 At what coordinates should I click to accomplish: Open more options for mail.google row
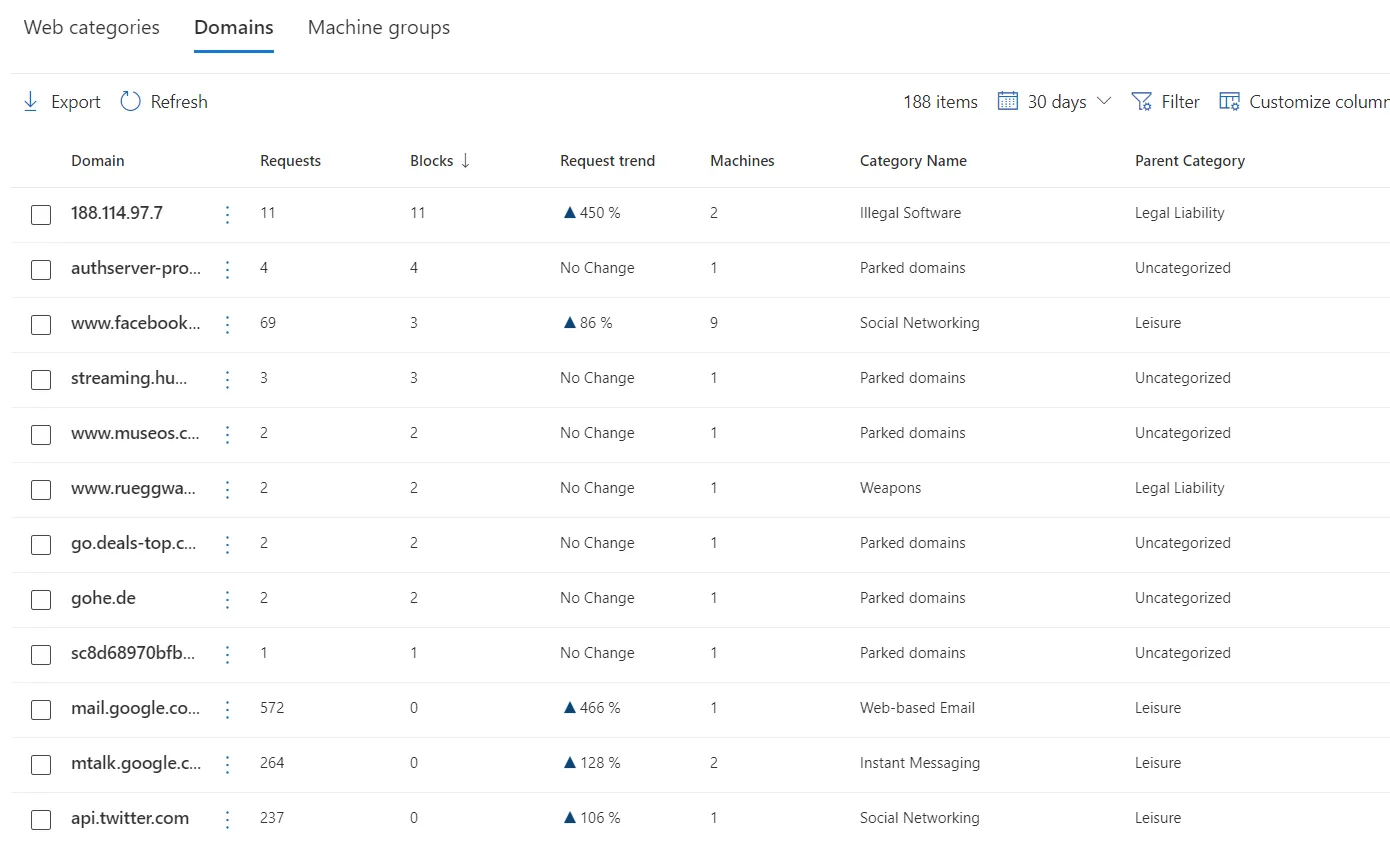tap(227, 709)
